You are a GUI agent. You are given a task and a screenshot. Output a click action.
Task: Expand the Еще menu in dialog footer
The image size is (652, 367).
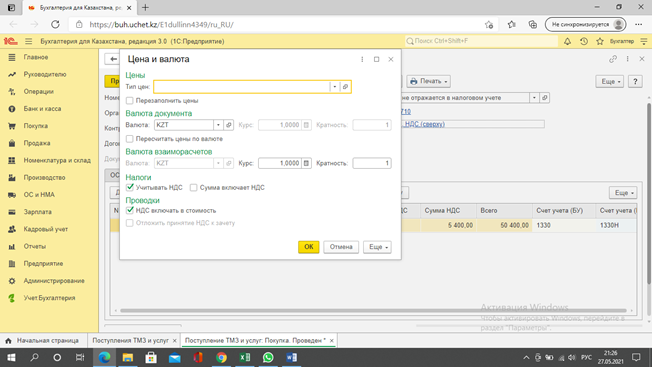(378, 247)
